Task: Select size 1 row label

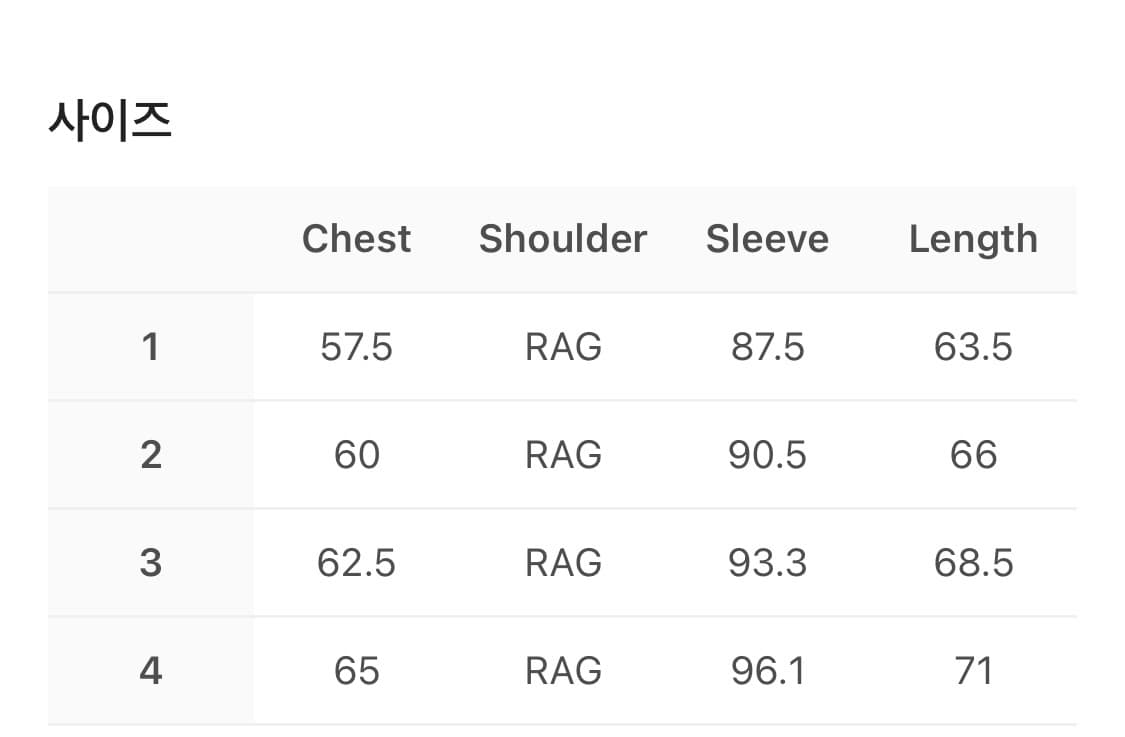Action: click(x=151, y=347)
